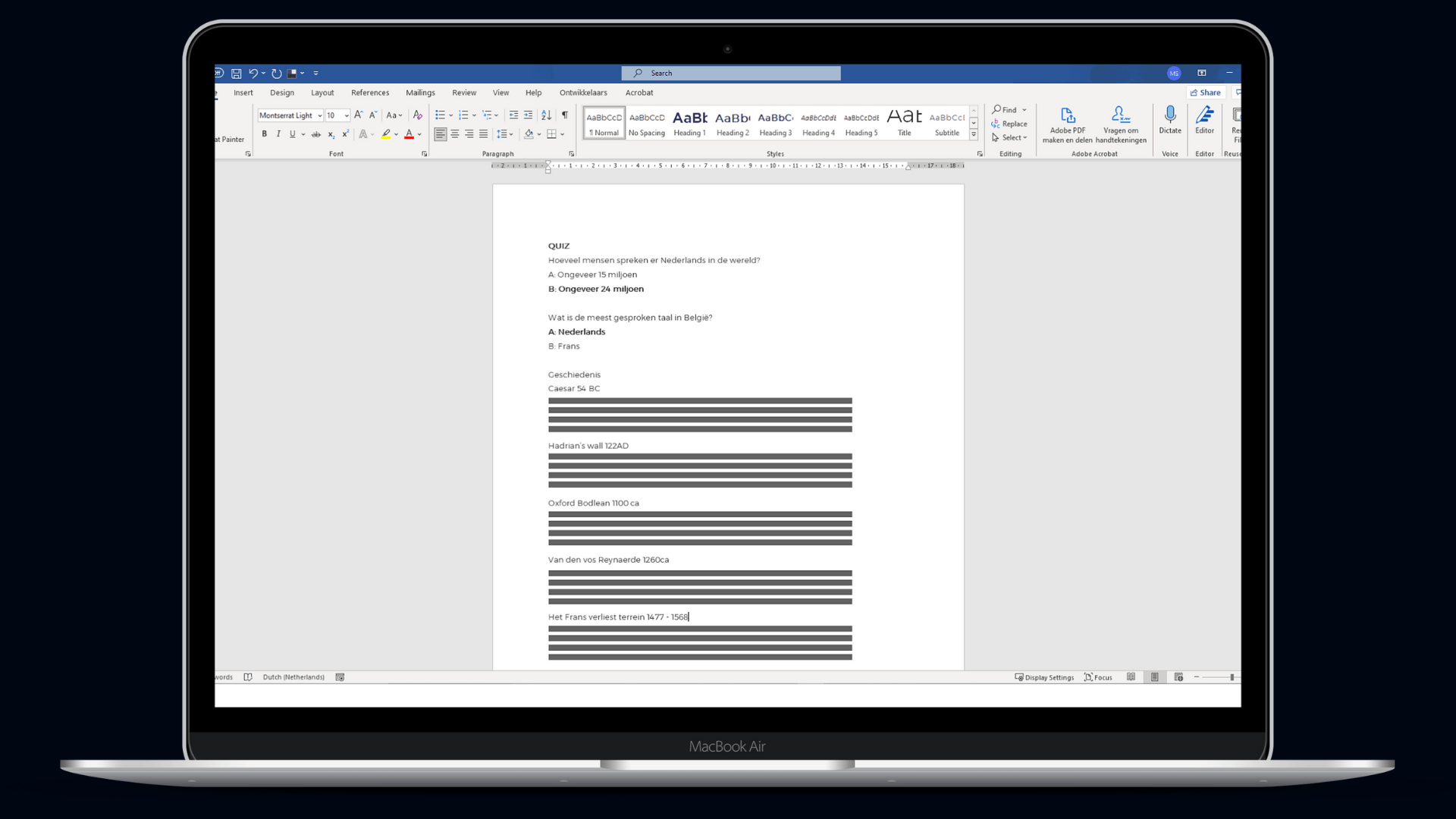This screenshot has height=819, width=1456.
Task: Click the Sort A-Z icon
Action: point(546,115)
